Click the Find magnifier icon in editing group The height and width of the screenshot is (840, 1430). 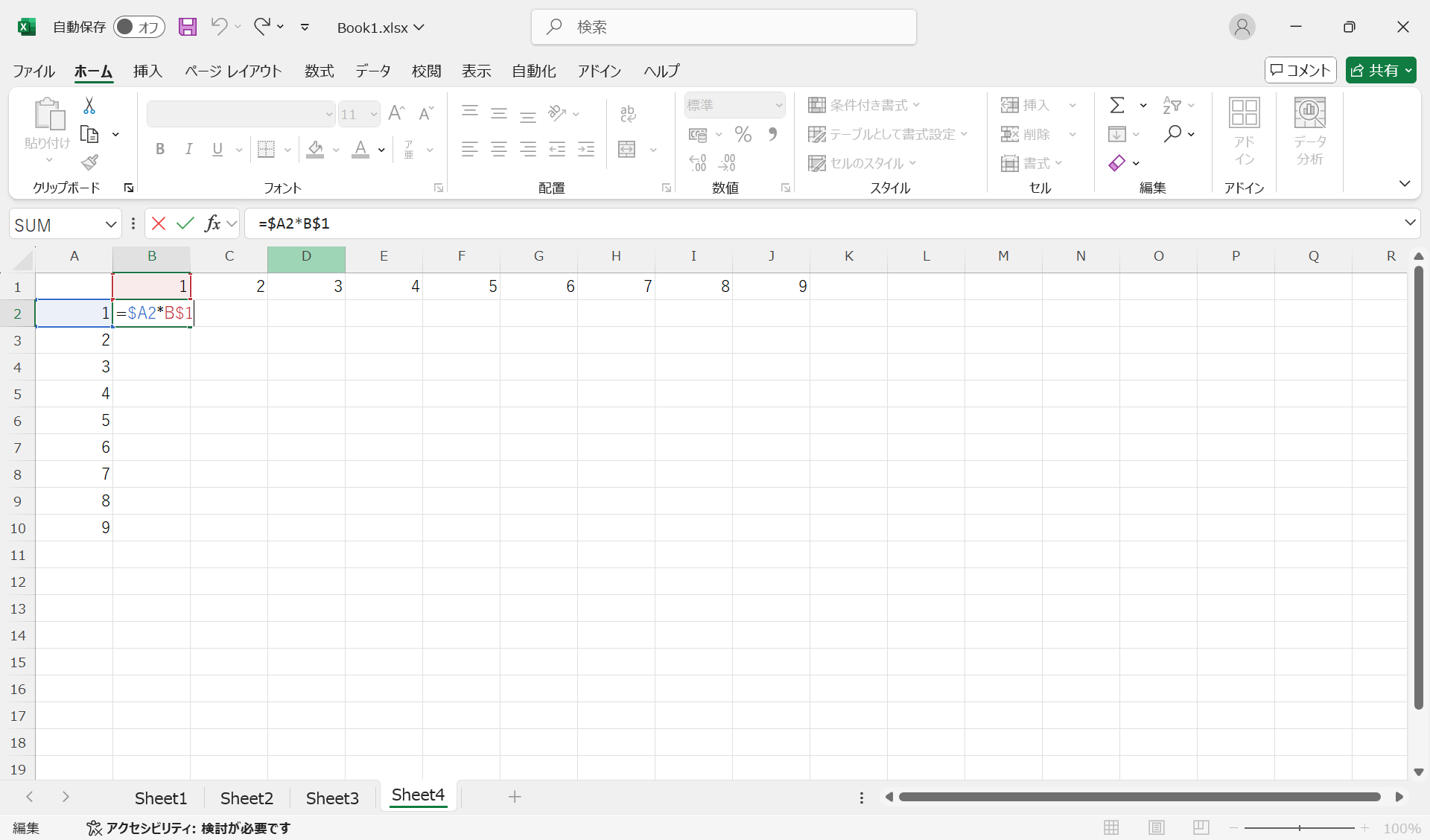[1173, 134]
